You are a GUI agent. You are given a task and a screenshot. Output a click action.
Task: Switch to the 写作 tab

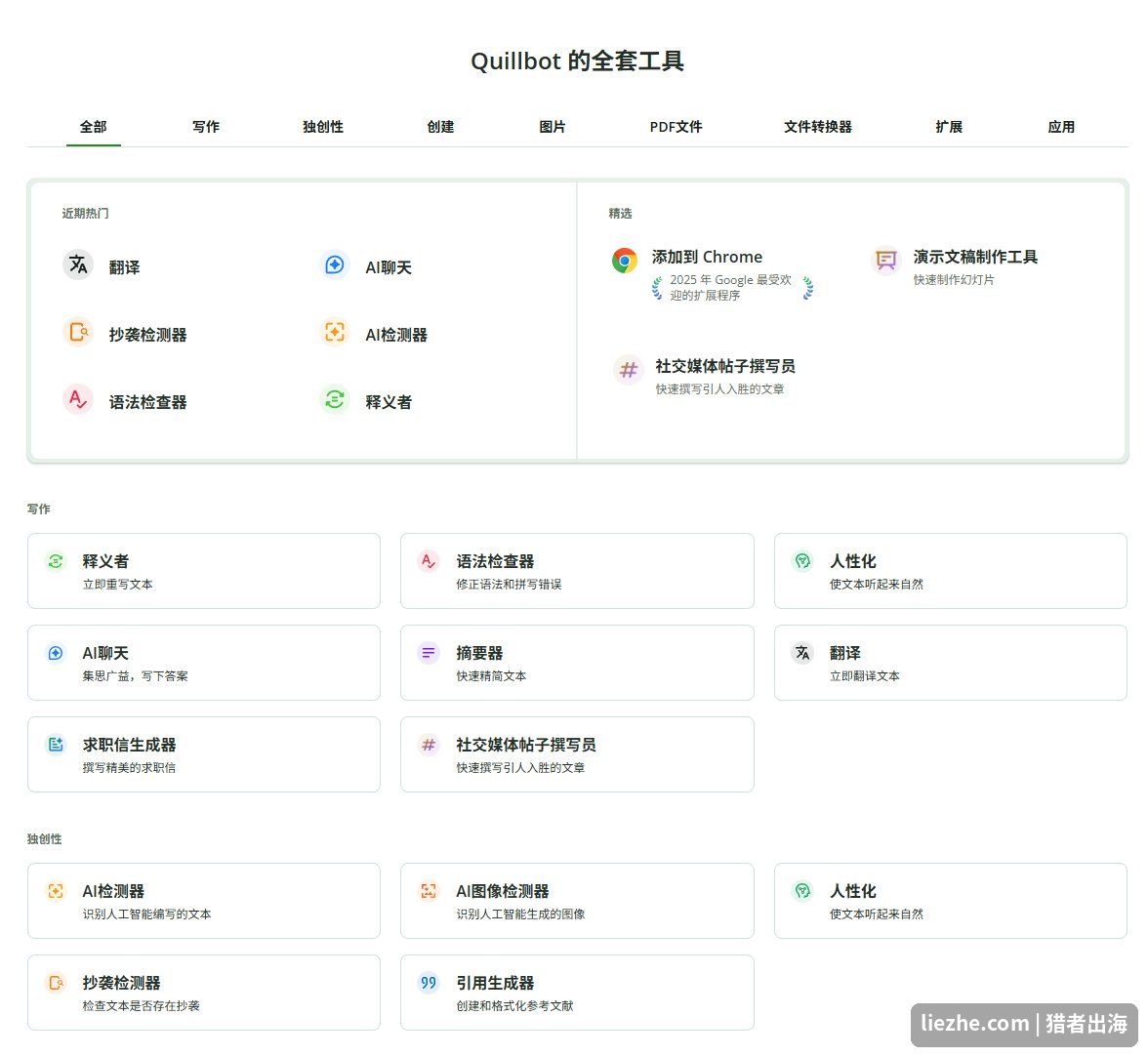tap(206, 127)
